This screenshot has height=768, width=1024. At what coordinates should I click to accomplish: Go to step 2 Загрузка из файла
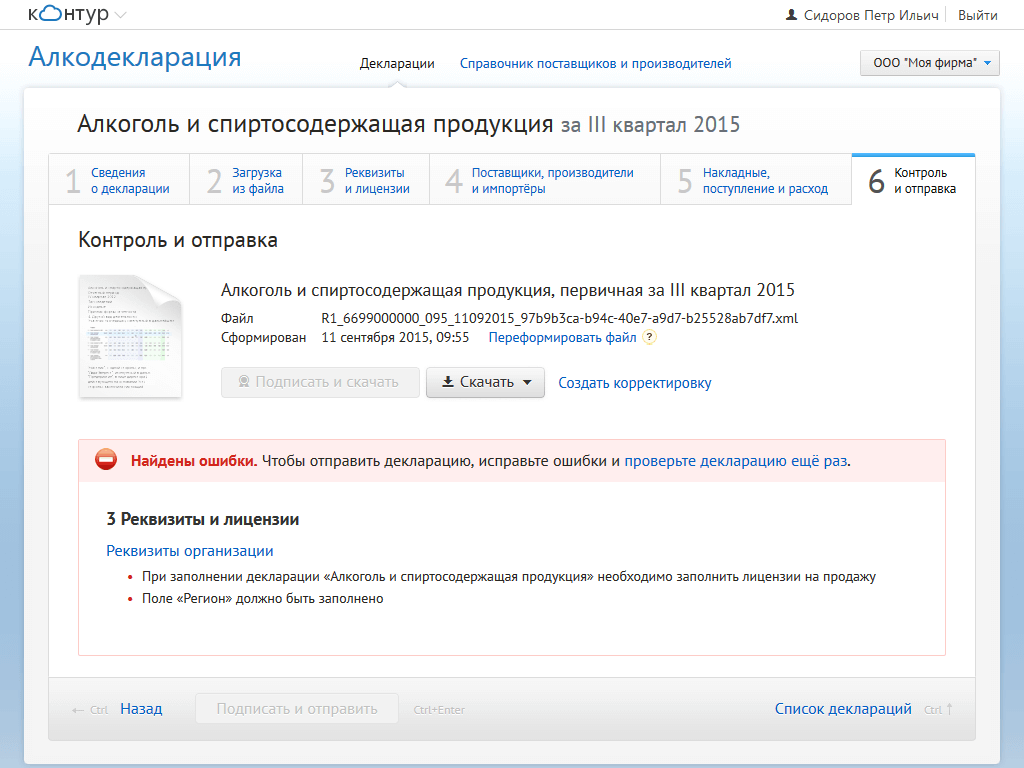(246, 180)
